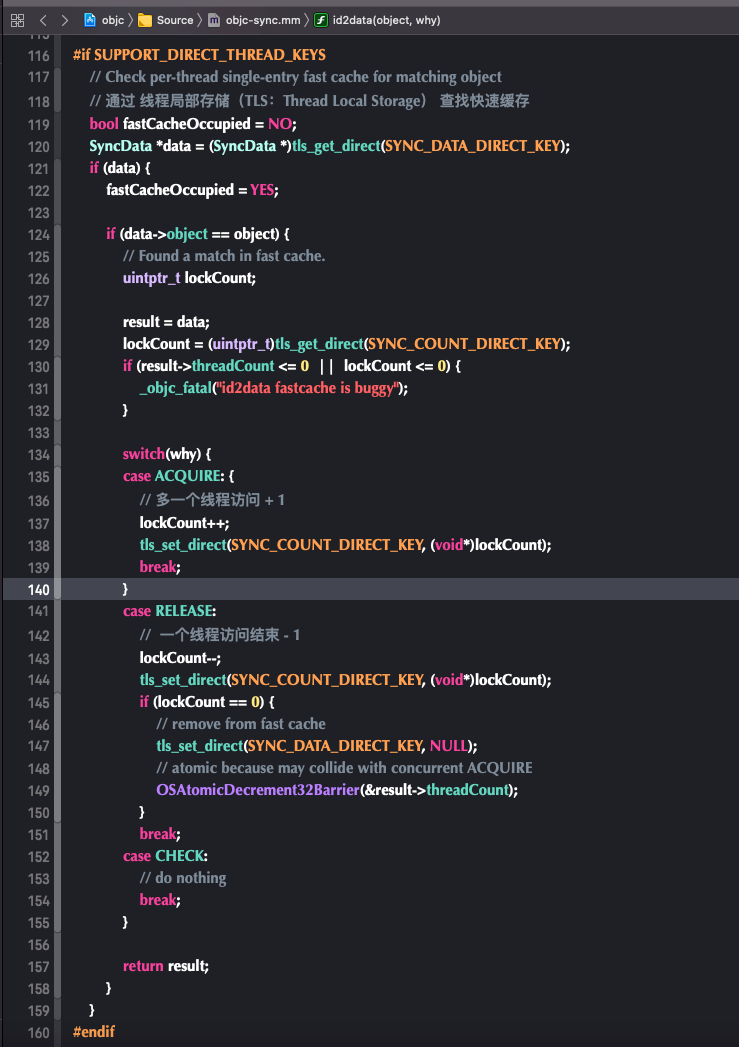Click the Source folder icon in jump bar
The width and height of the screenshot is (739, 1047).
coord(145,20)
